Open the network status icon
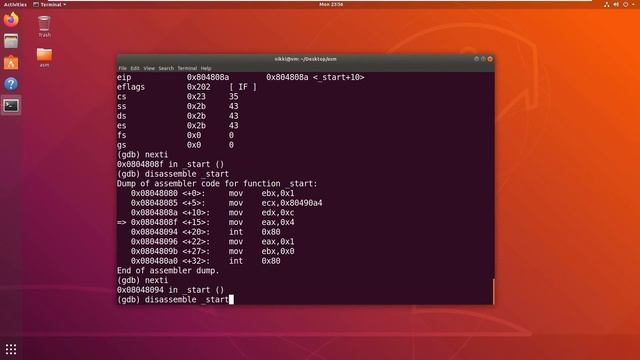 click(607, 4)
